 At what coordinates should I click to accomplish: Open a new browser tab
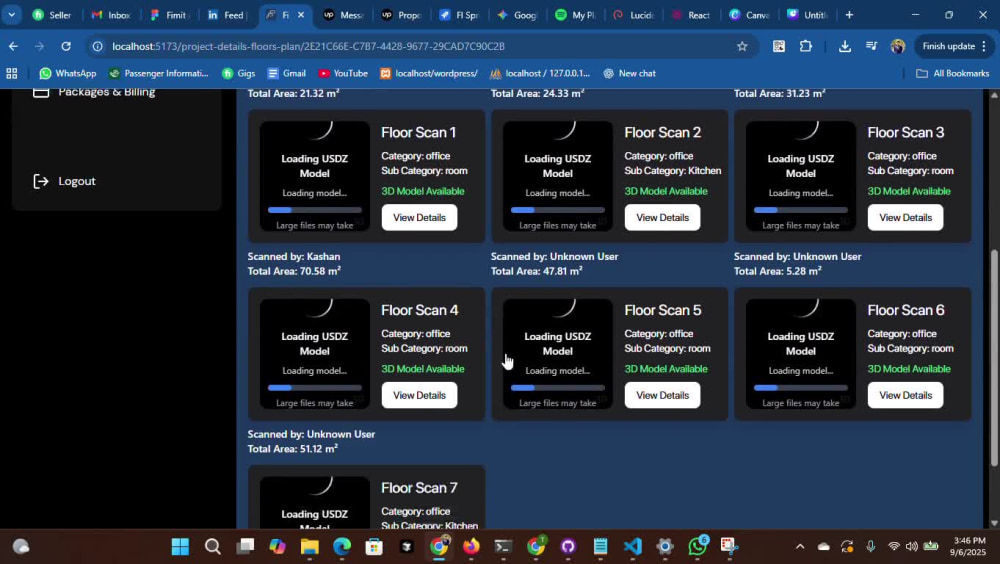tap(849, 15)
